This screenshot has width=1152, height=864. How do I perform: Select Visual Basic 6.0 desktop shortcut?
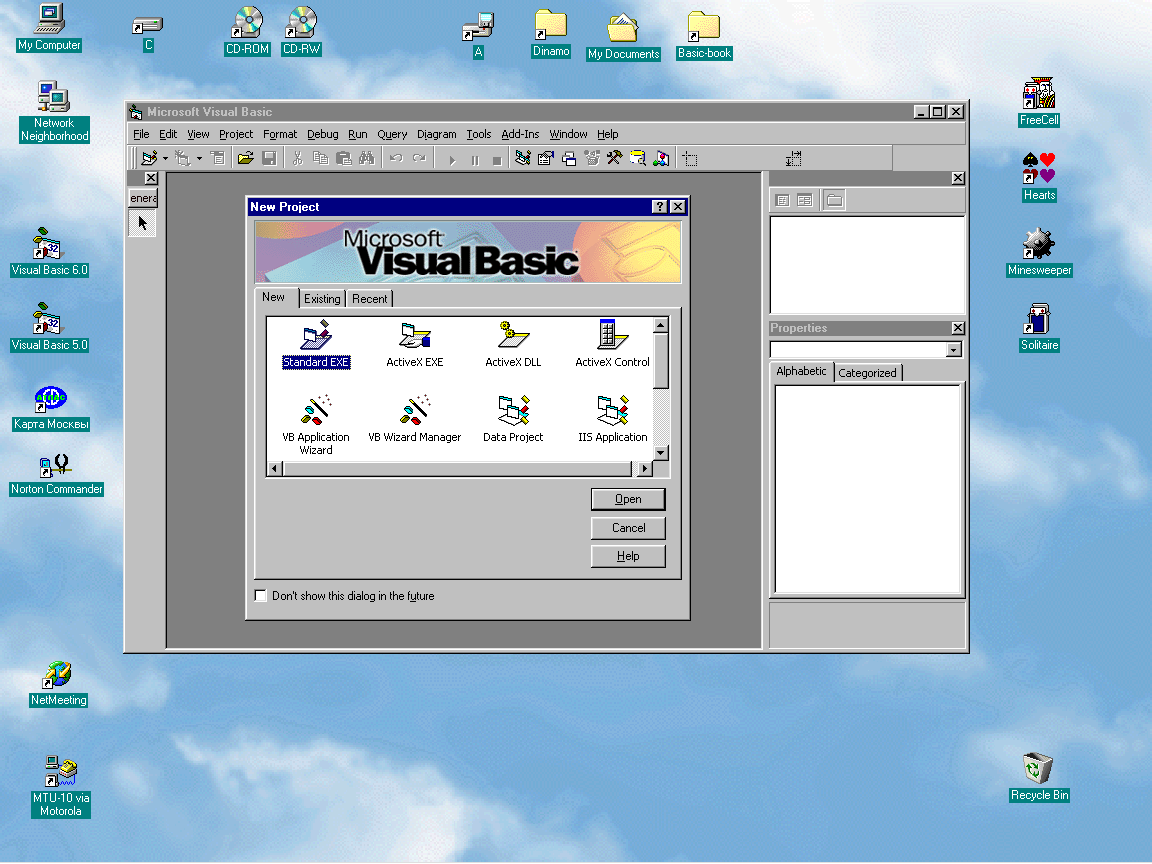pyautogui.click(x=49, y=252)
